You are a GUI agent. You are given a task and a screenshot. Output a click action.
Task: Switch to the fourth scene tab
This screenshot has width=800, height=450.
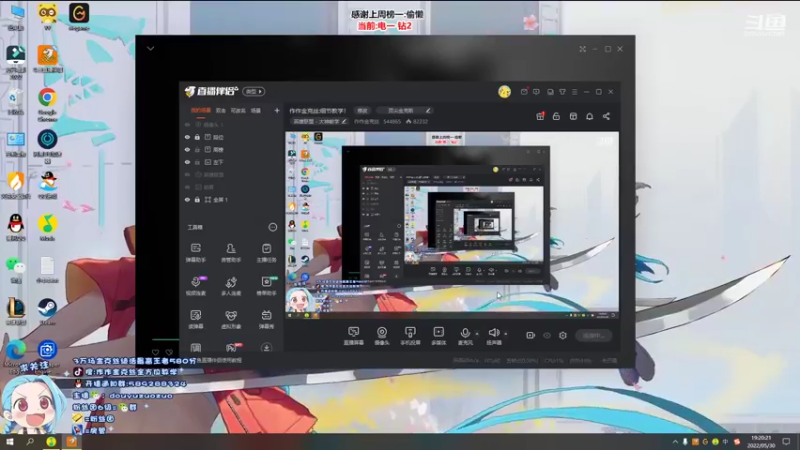click(256, 110)
